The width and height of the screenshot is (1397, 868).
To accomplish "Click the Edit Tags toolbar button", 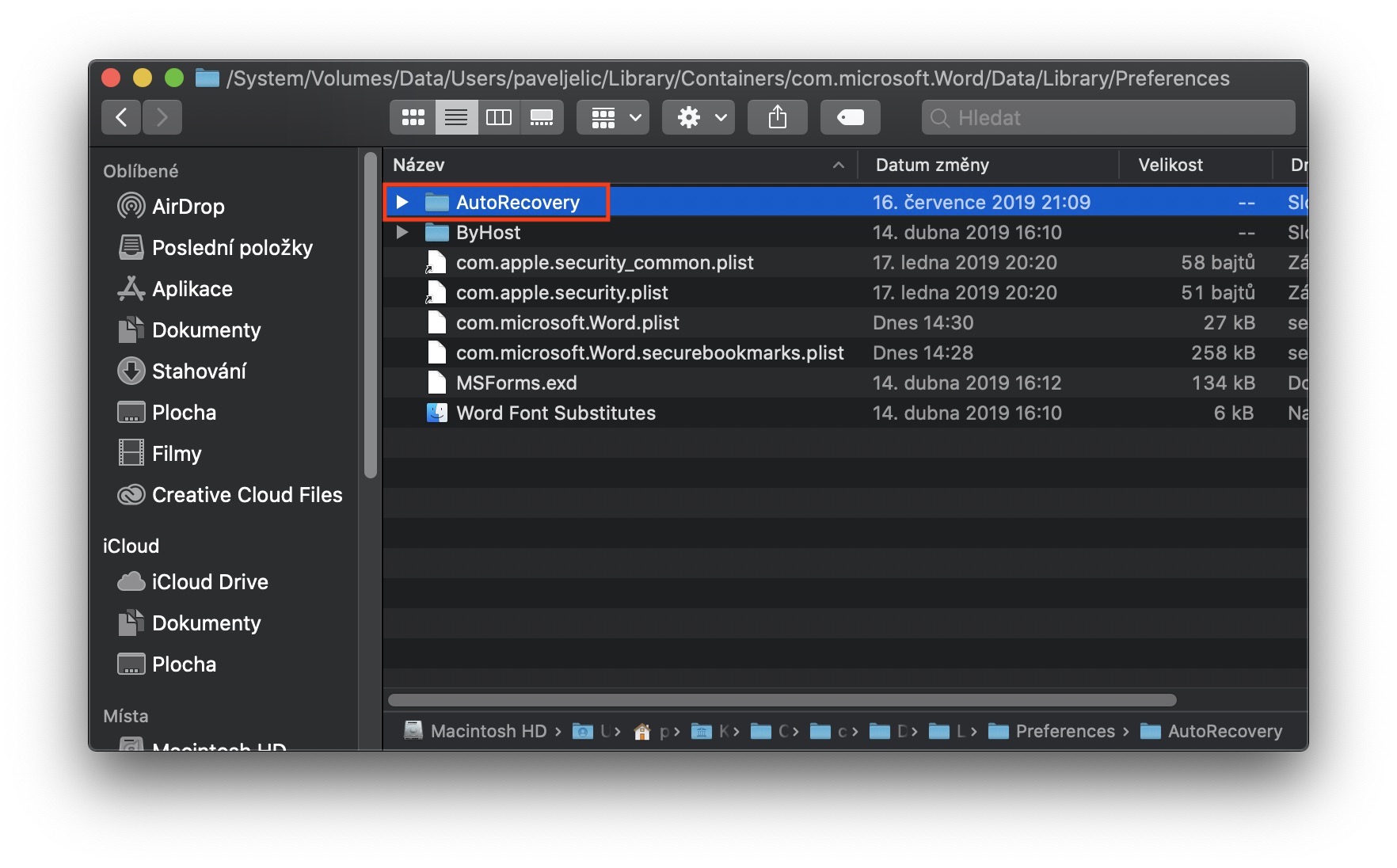I will click(851, 117).
